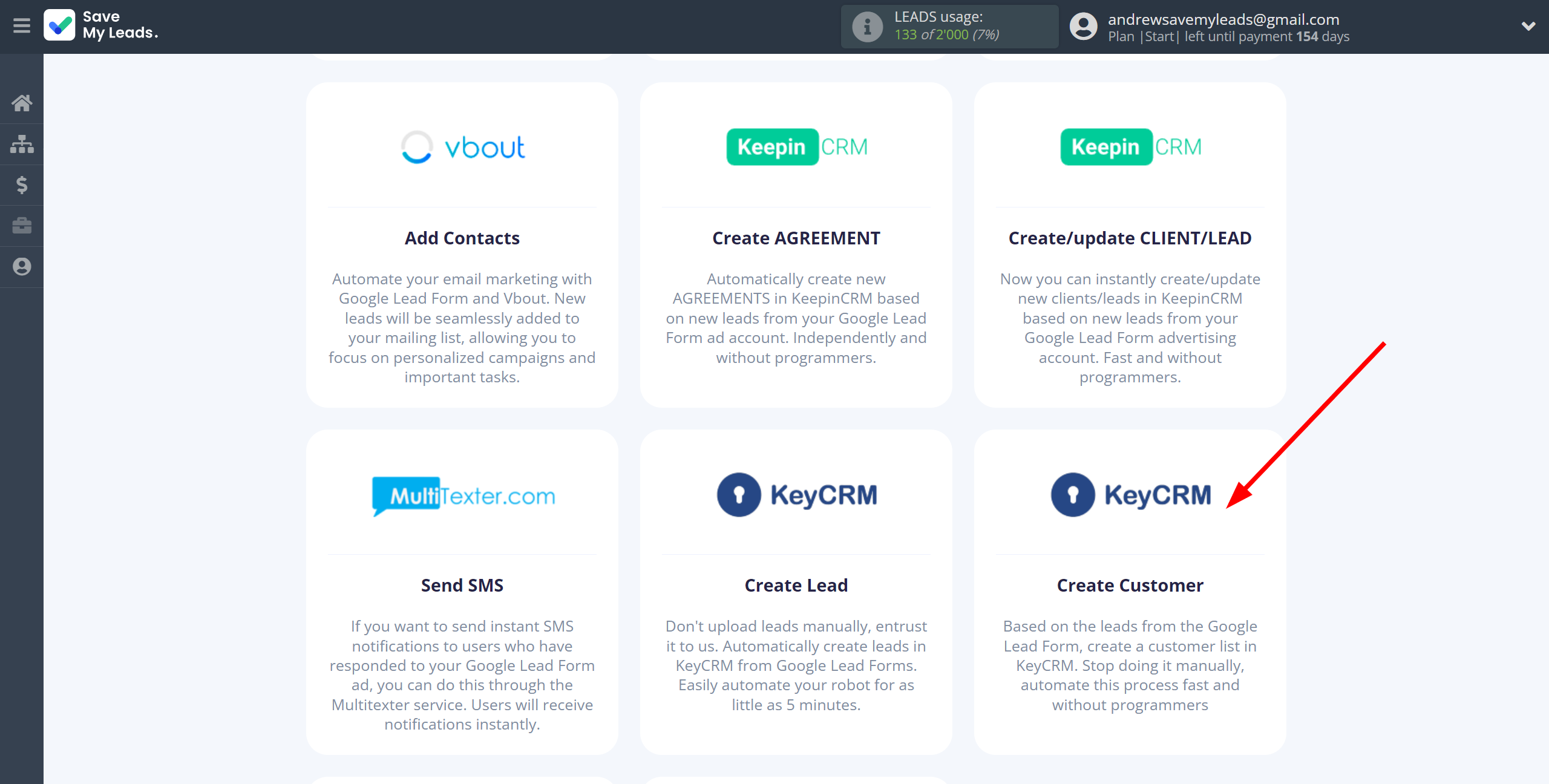Select the Add Contacts title
The height and width of the screenshot is (784, 1549).
click(x=462, y=238)
